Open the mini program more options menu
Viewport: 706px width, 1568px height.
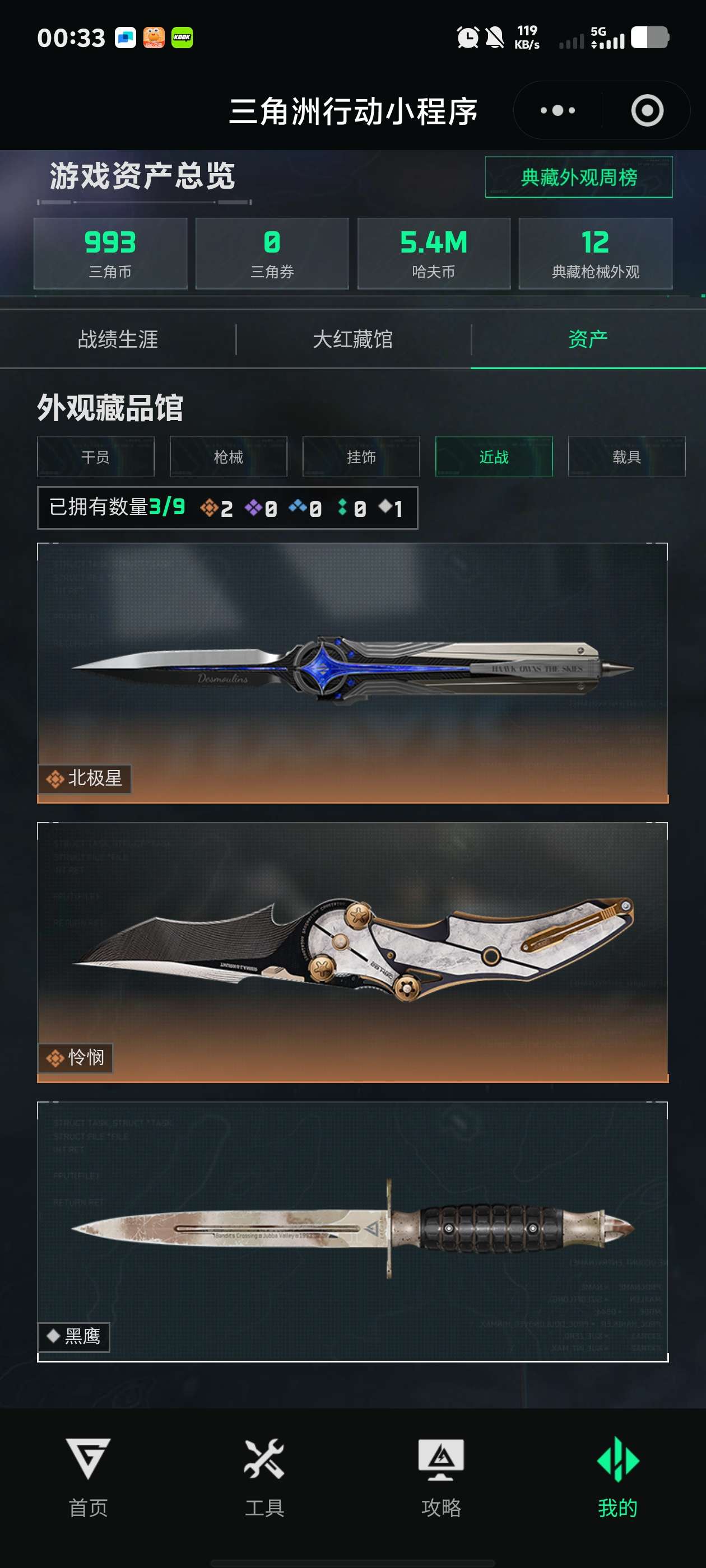[x=558, y=110]
